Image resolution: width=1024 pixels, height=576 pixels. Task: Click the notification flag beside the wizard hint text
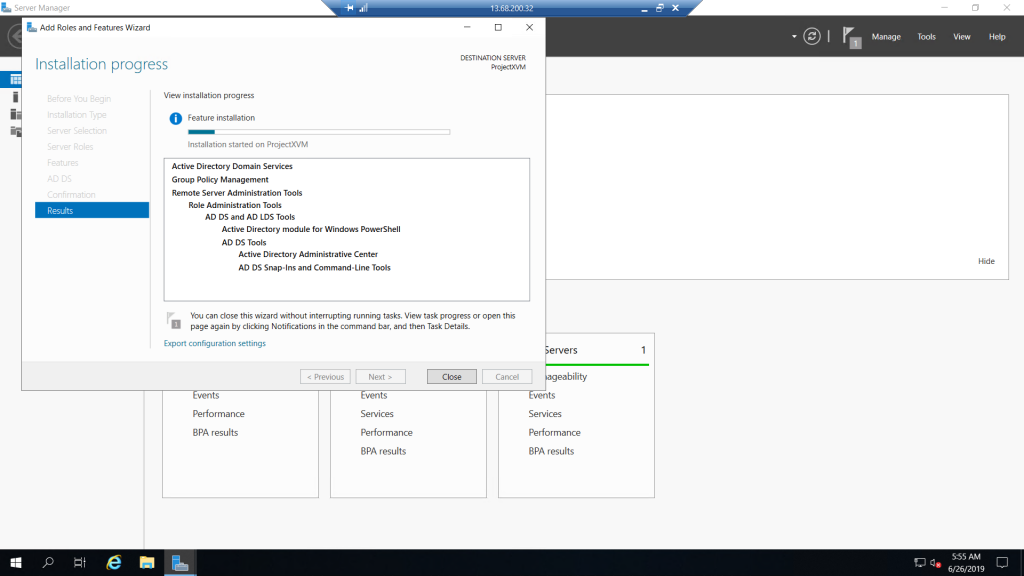click(x=174, y=320)
